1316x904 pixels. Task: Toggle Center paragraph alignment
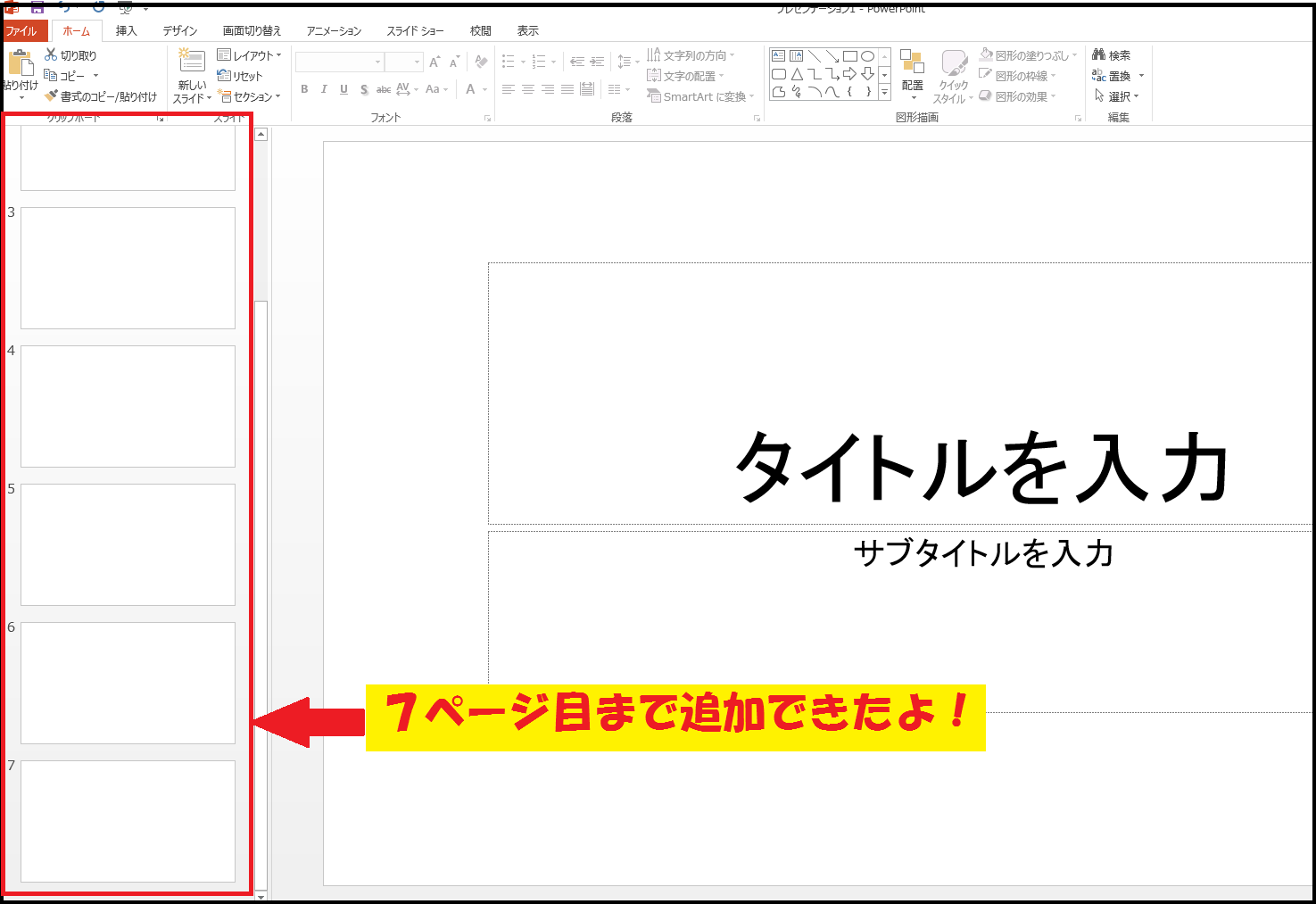(528, 89)
